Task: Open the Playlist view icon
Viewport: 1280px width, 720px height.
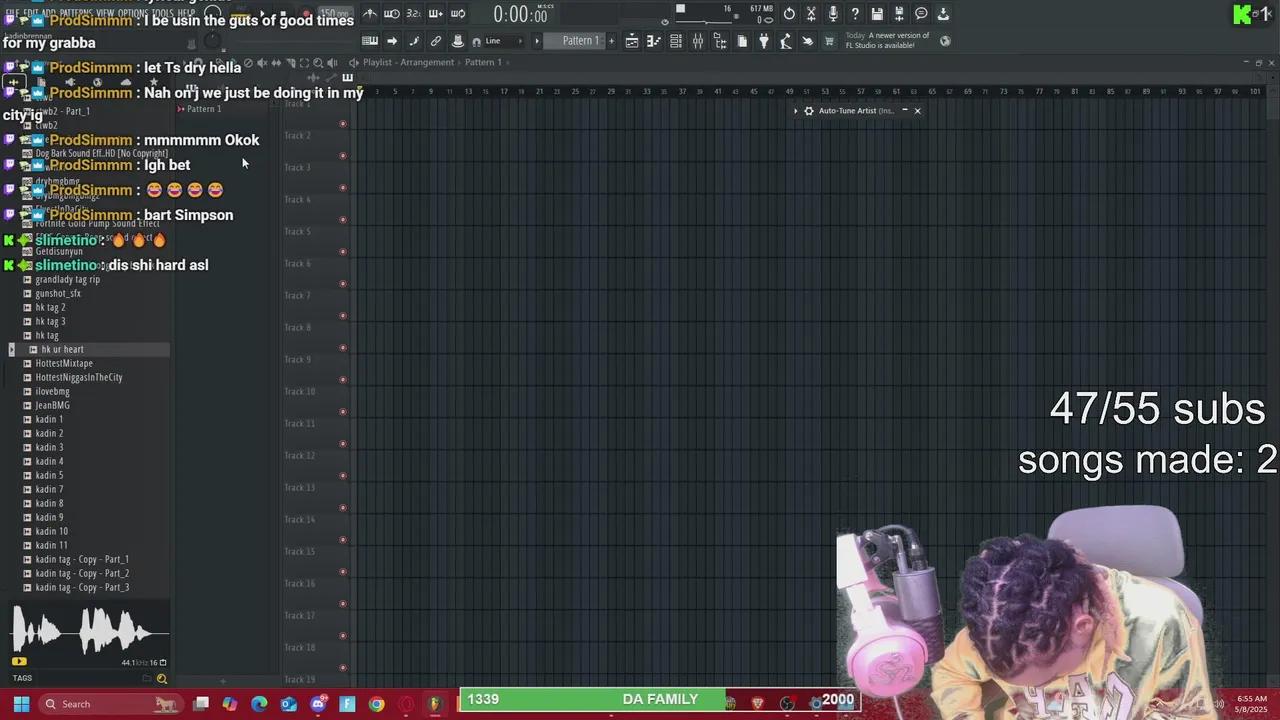Action: coord(632,41)
